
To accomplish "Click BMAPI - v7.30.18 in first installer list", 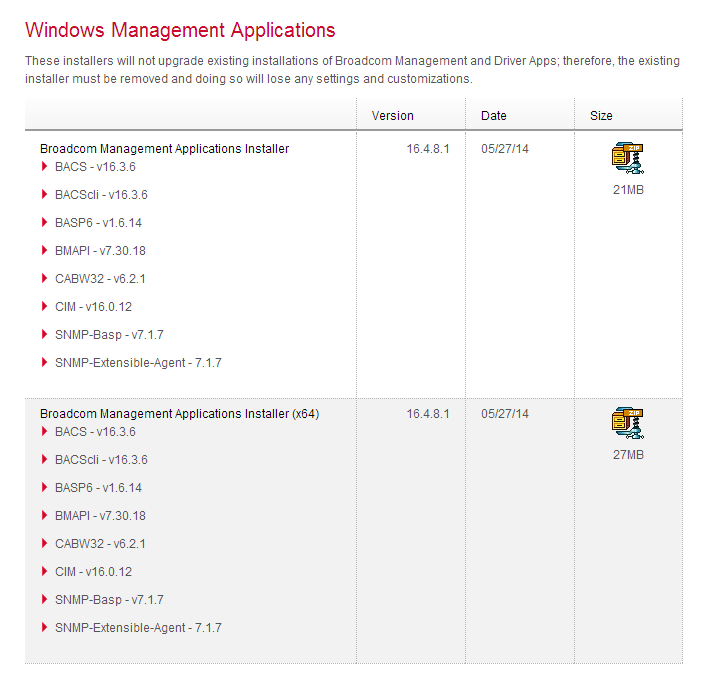I will (100, 250).
